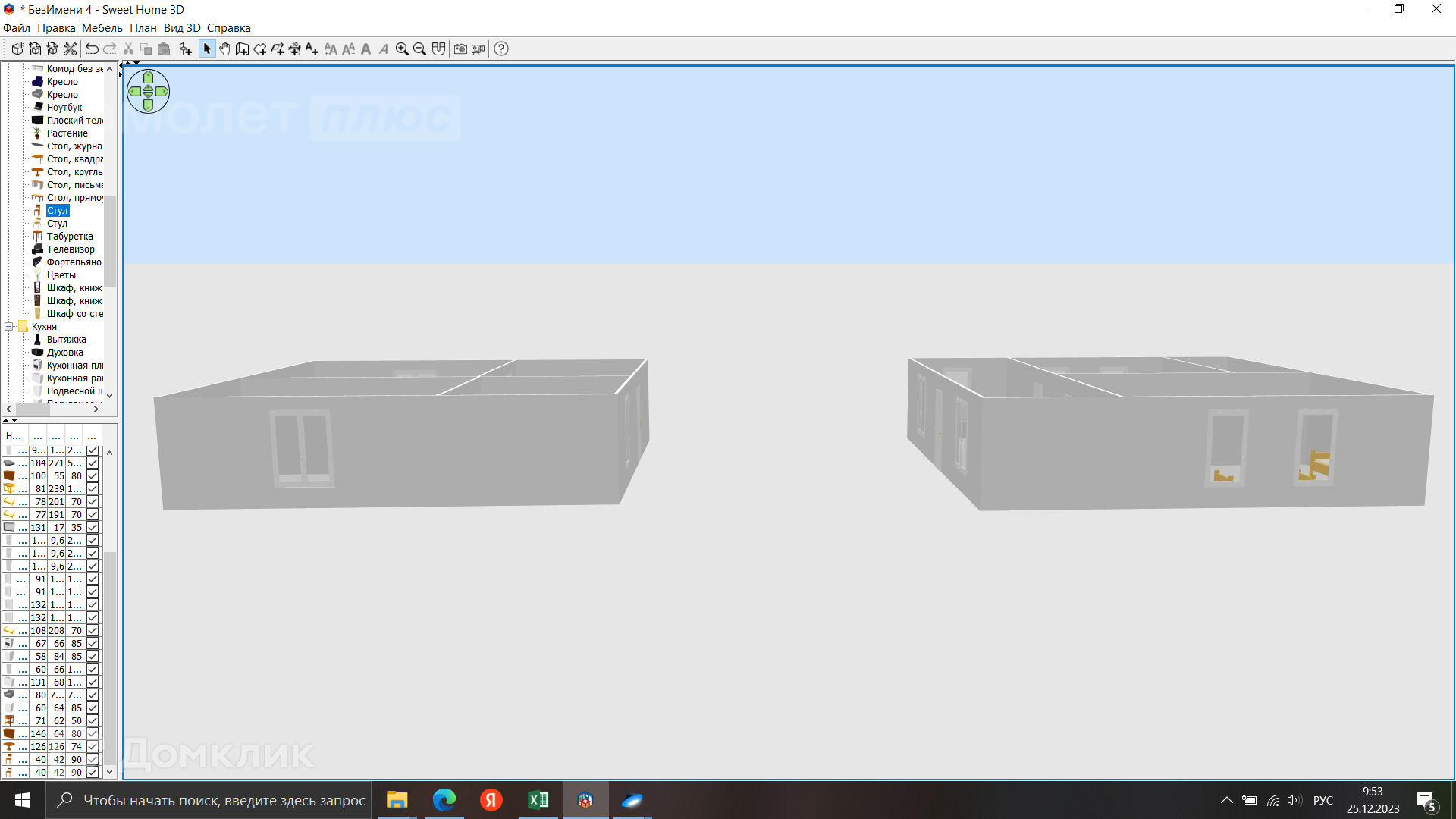
Task: Click the Add furniture to home icon
Action: coord(185,49)
